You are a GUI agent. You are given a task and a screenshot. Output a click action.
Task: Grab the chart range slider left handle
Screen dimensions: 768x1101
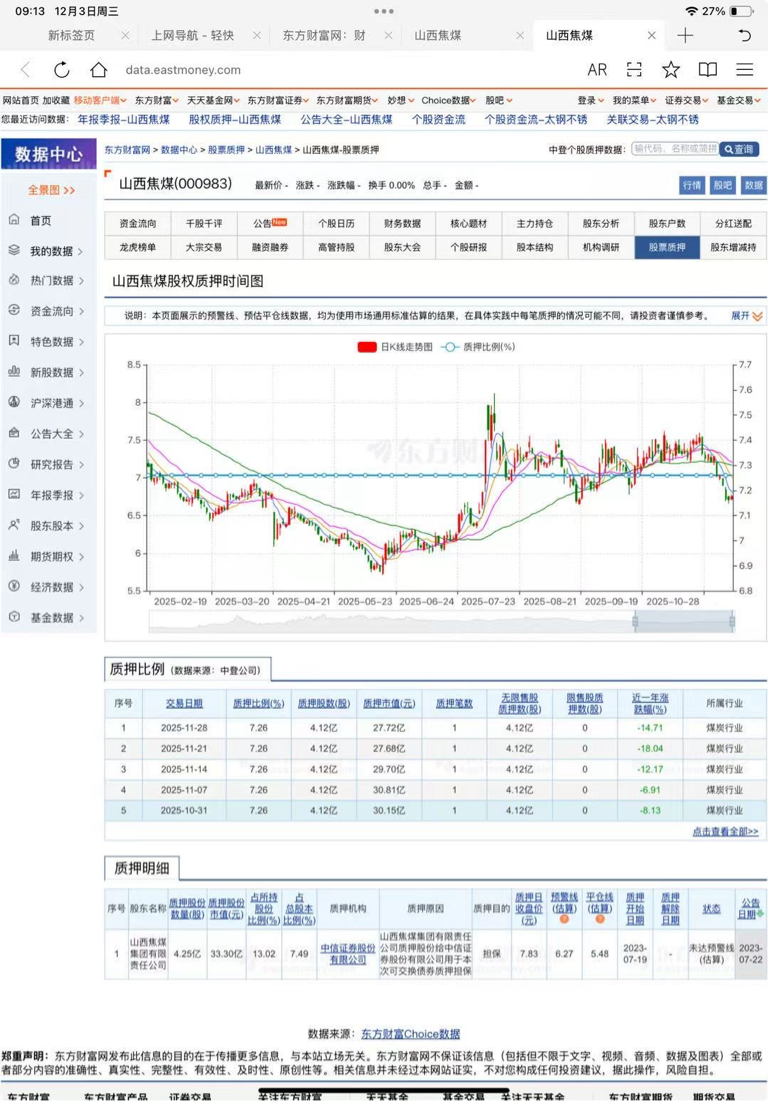[635, 621]
